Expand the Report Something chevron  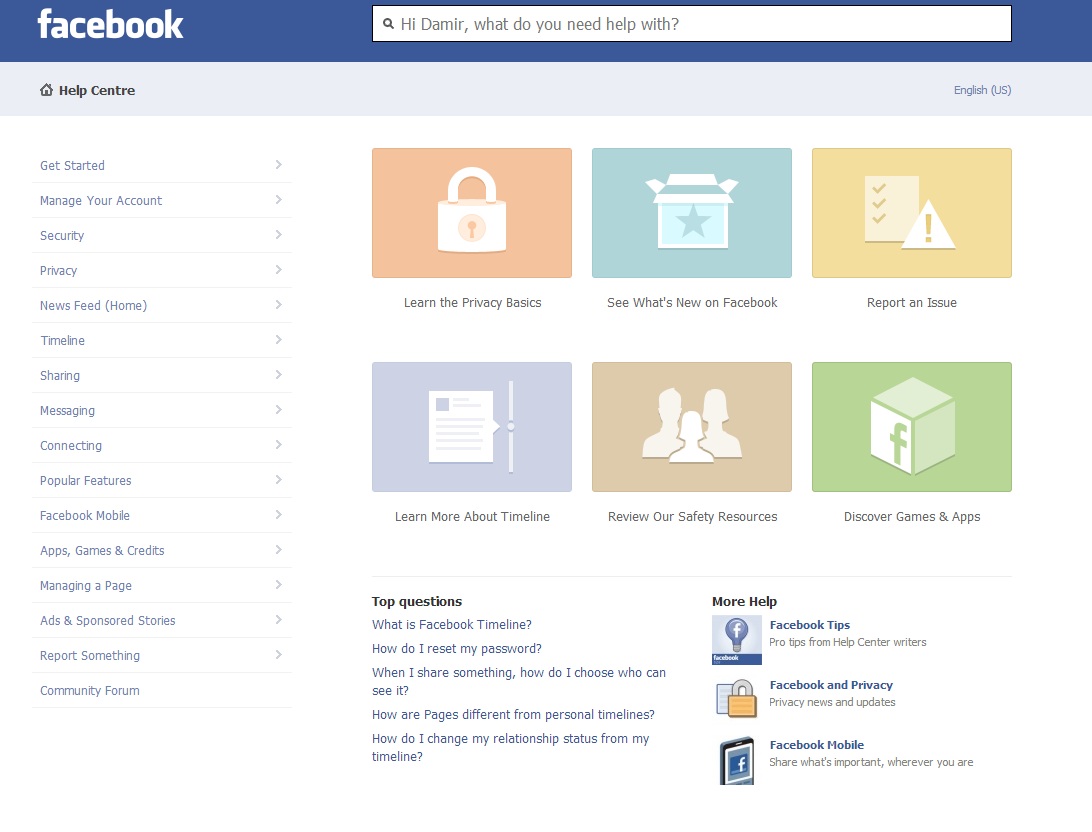[x=279, y=654]
